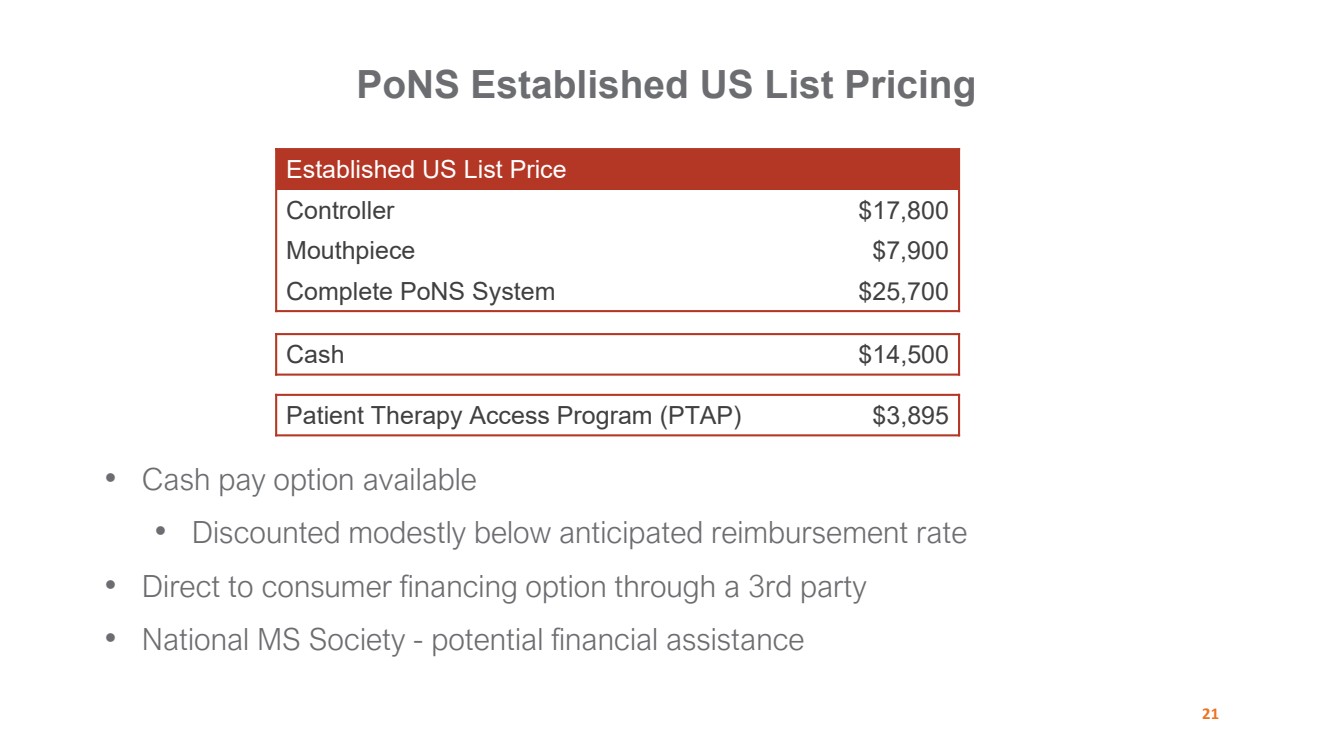Select the $7,900 mouthpiece price
The height and width of the screenshot is (749, 1333).
(x=910, y=250)
